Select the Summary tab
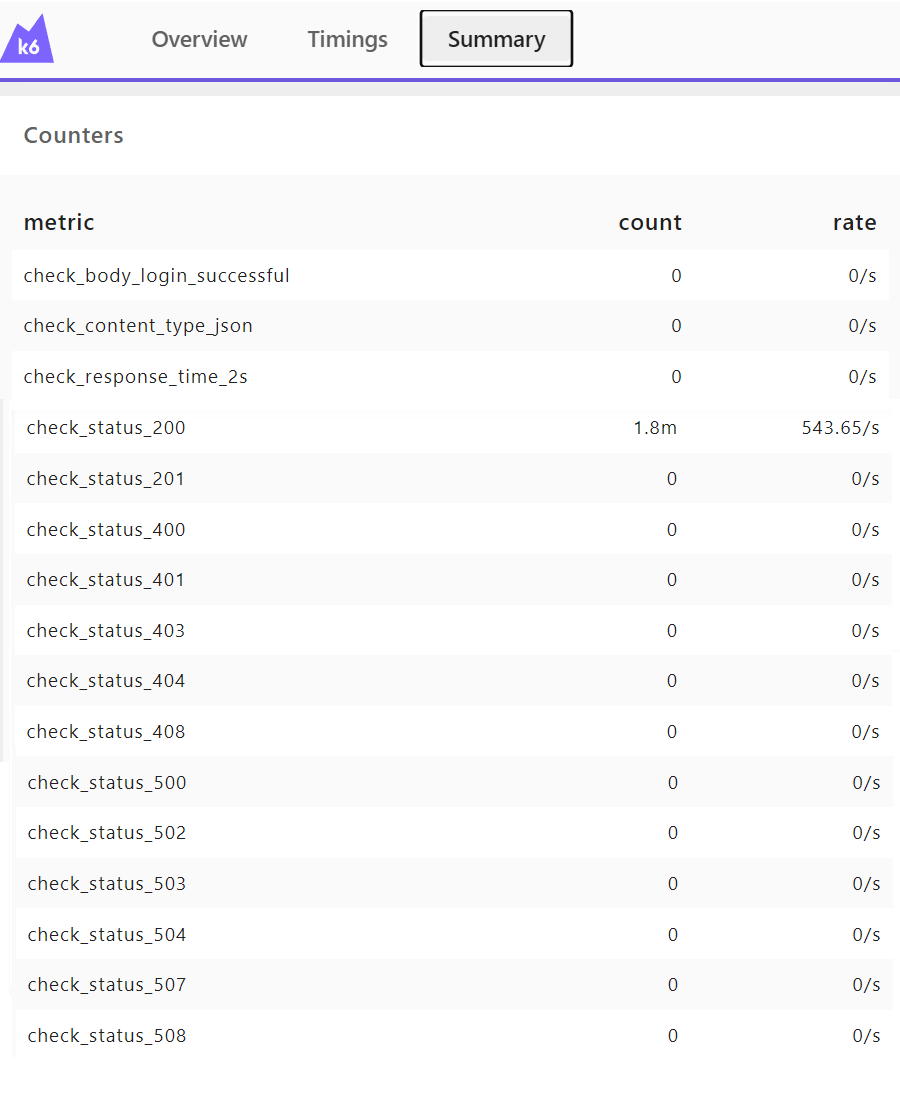The image size is (900, 1116). click(496, 39)
